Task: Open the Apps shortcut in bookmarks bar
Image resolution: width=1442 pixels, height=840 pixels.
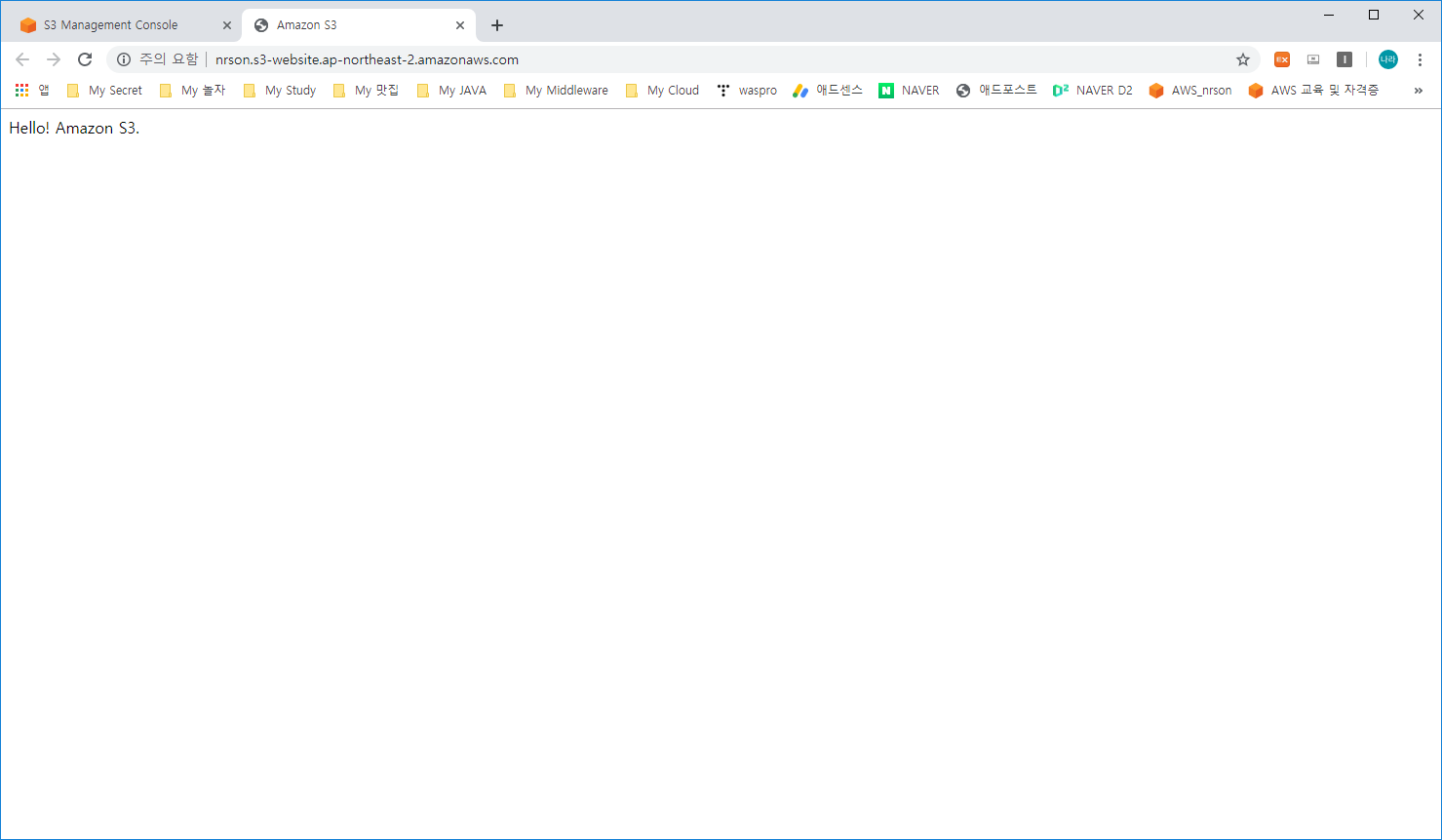Action: pos(32,90)
